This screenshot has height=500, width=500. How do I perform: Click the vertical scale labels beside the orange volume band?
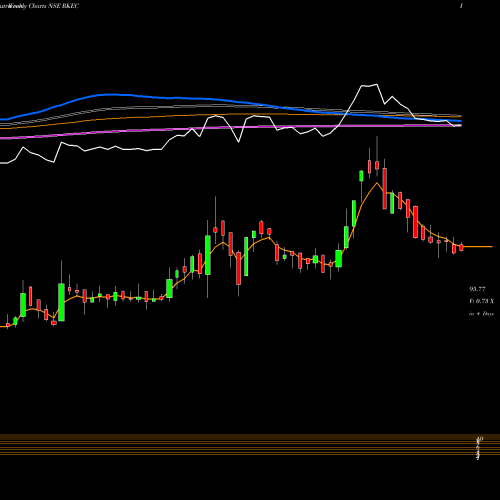[x=479, y=448]
